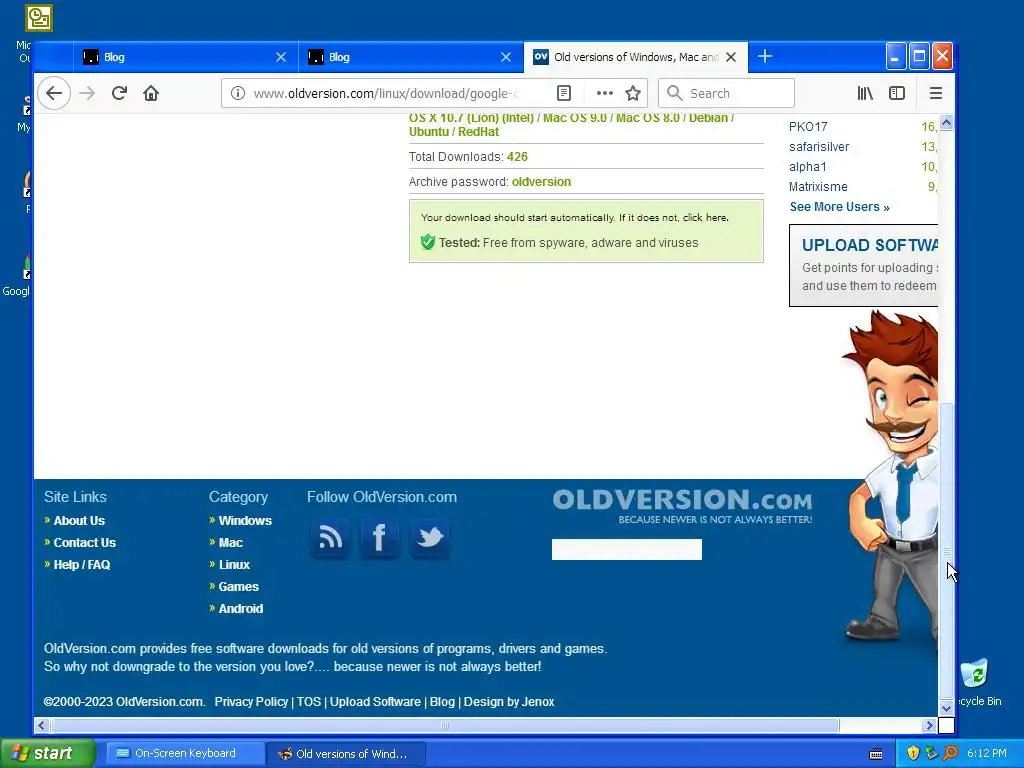Image resolution: width=1024 pixels, height=768 pixels.
Task: Click the OLDVERSION.COM footer logo
Action: (682, 505)
